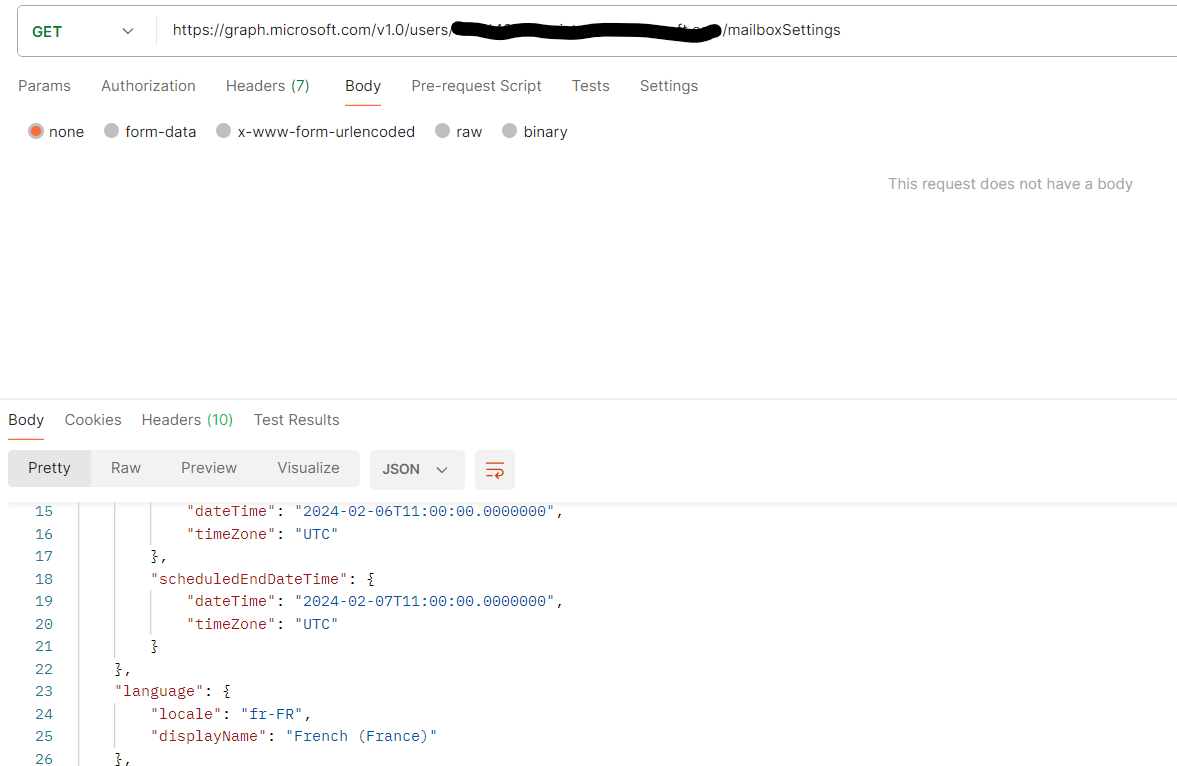Click the "locale" key on line 24
This screenshot has height=766, width=1177.
(185, 714)
